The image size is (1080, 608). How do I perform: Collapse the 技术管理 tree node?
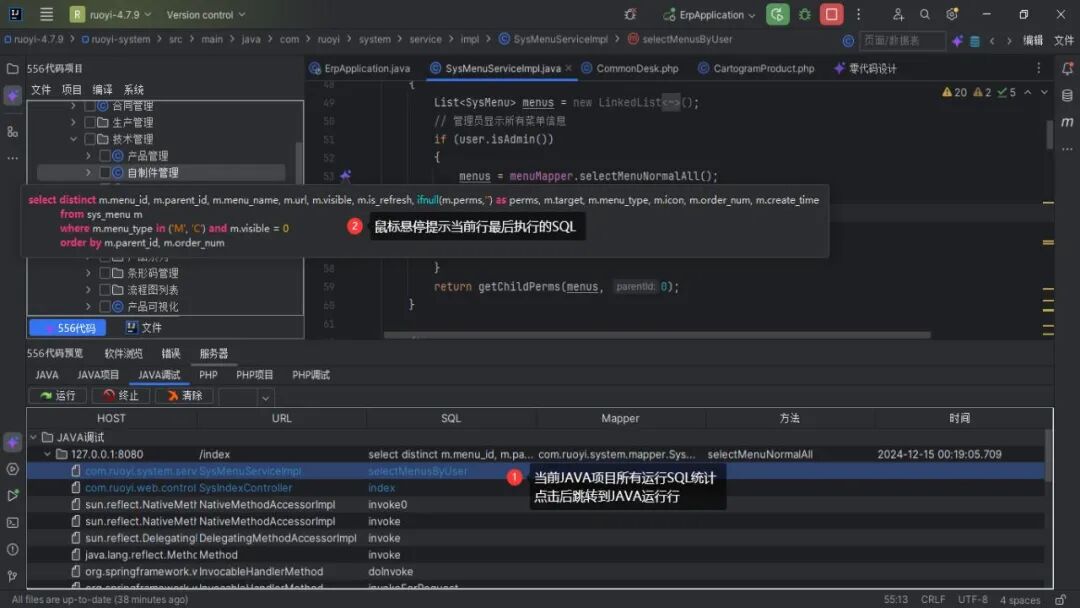pos(73,139)
